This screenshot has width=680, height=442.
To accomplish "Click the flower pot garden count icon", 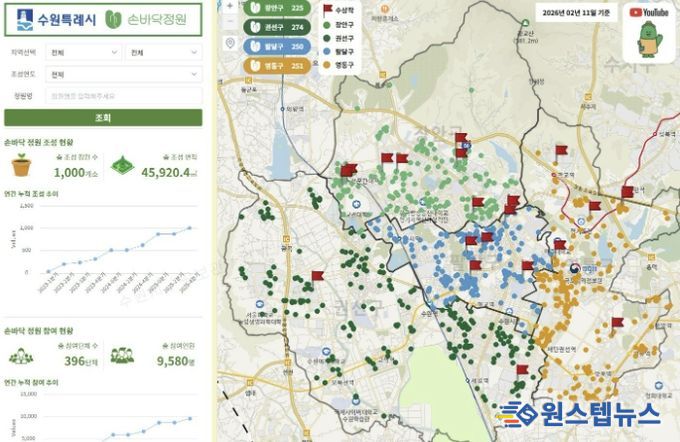I will 21,165.
